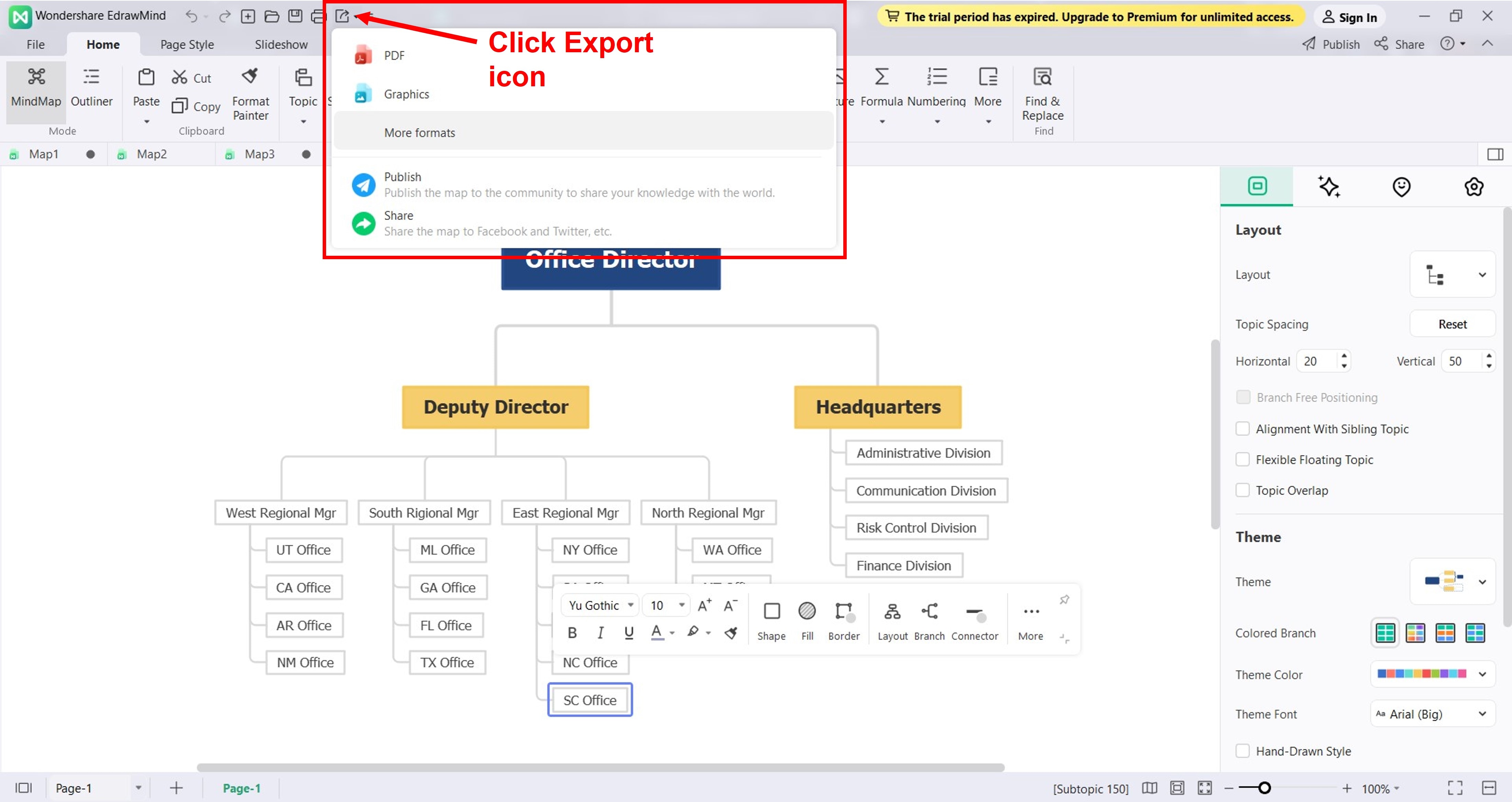Enable Branch Free Positioning checkbox

coord(1244,397)
